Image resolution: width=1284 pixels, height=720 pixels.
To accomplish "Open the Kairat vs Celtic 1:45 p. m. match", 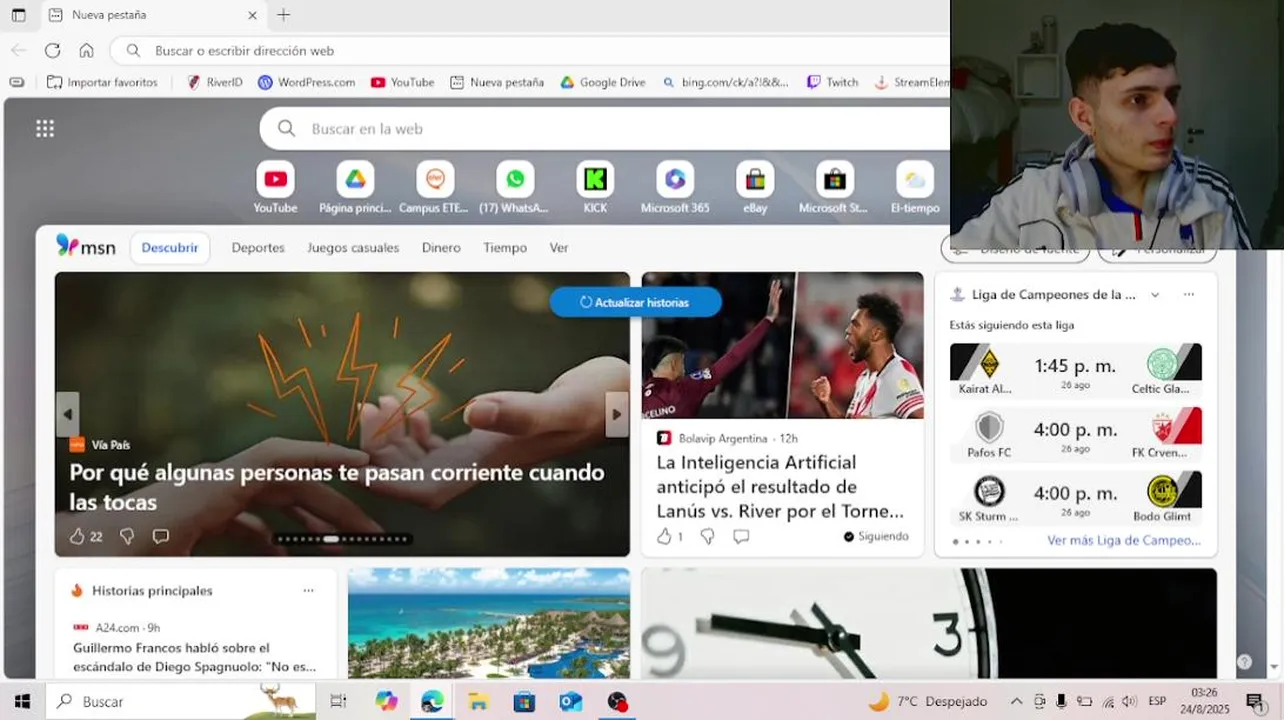I will coord(1076,370).
